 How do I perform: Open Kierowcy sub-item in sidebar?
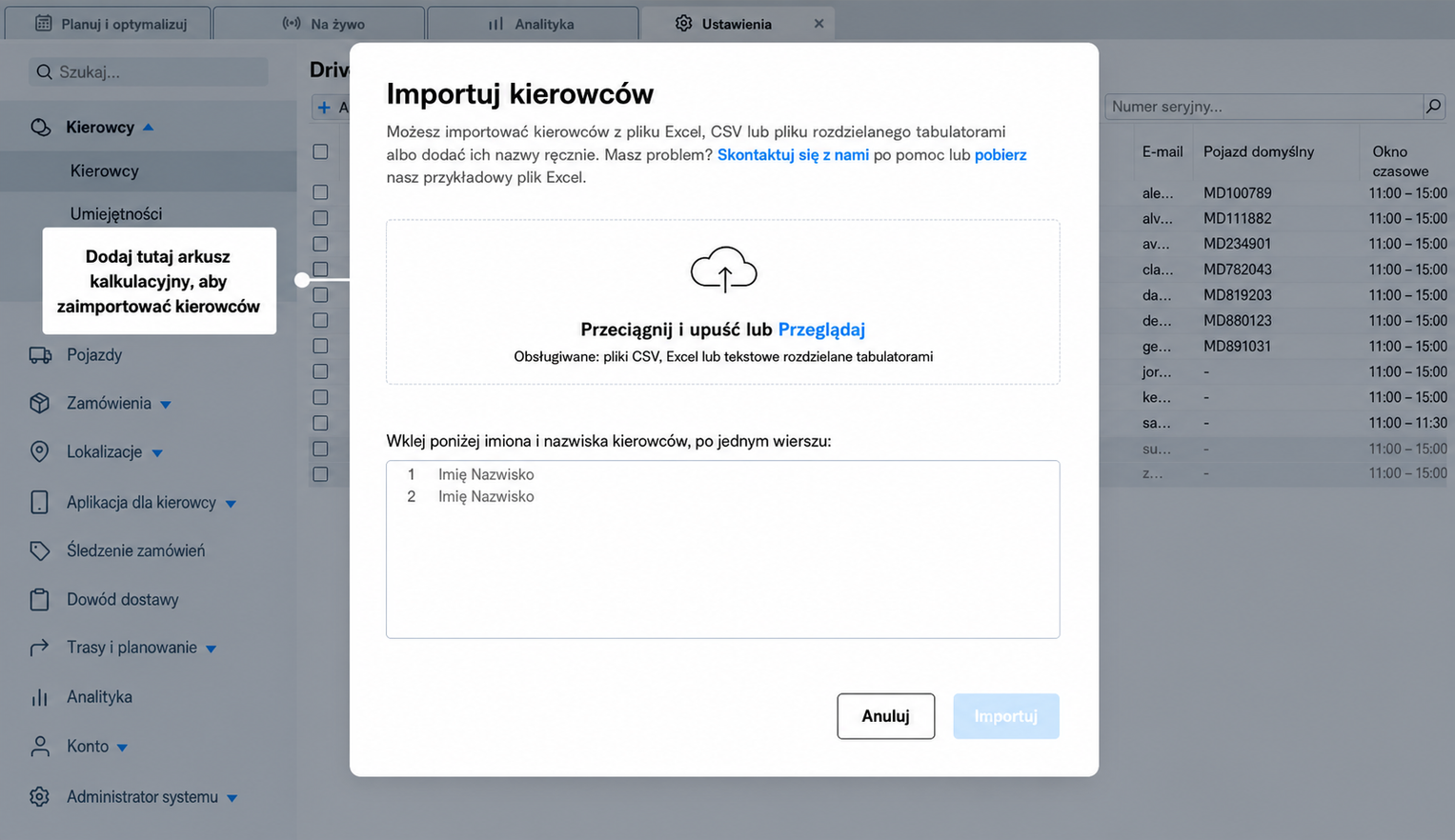(105, 170)
